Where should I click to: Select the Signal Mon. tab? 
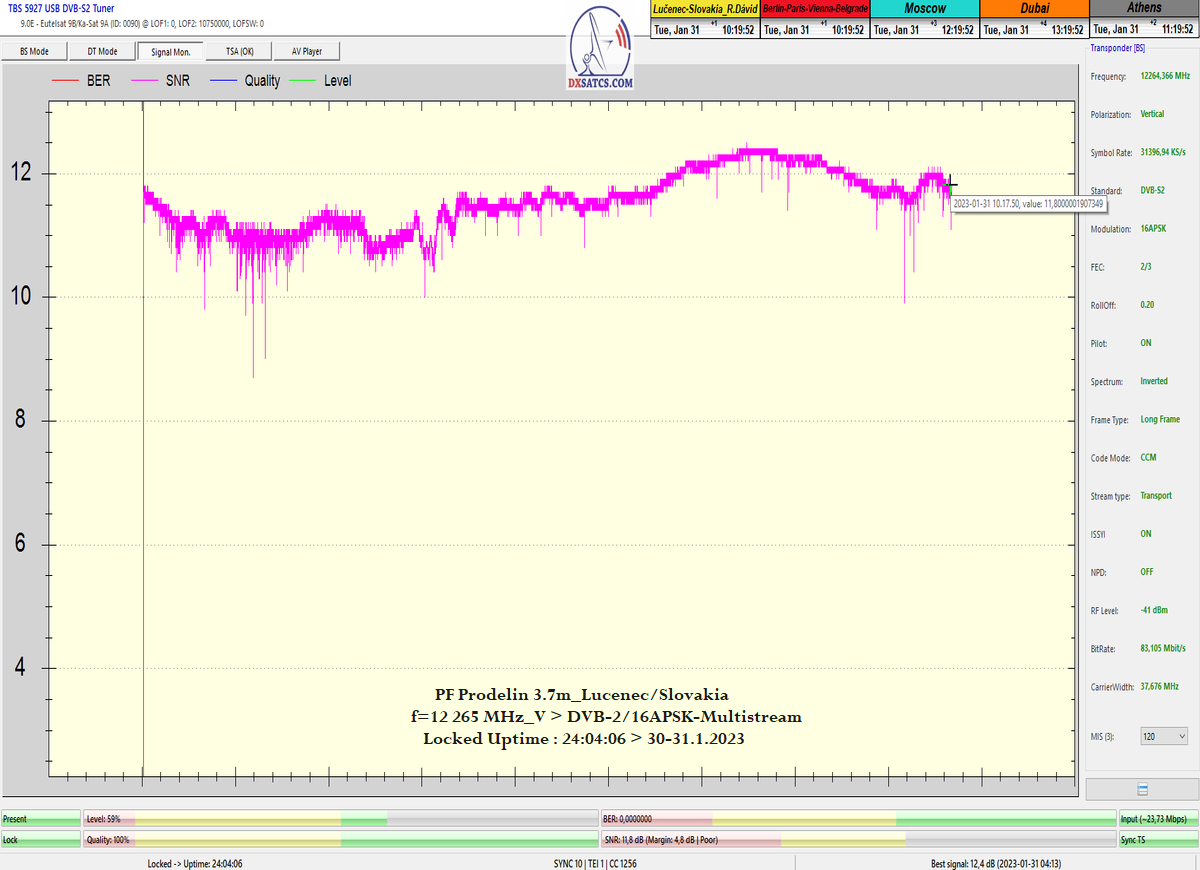(x=170, y=51)
